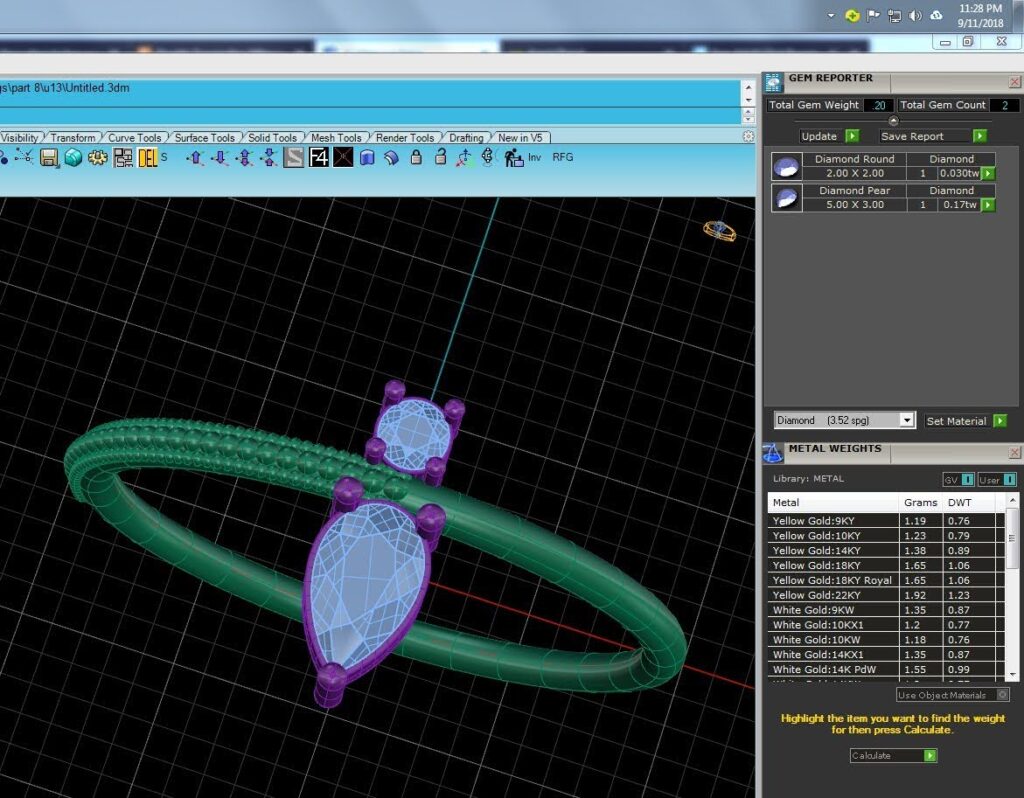Toggle Use Object Materials option
Image resolution: width=1024 pixels, height=798 pixels.
(953, 695)
